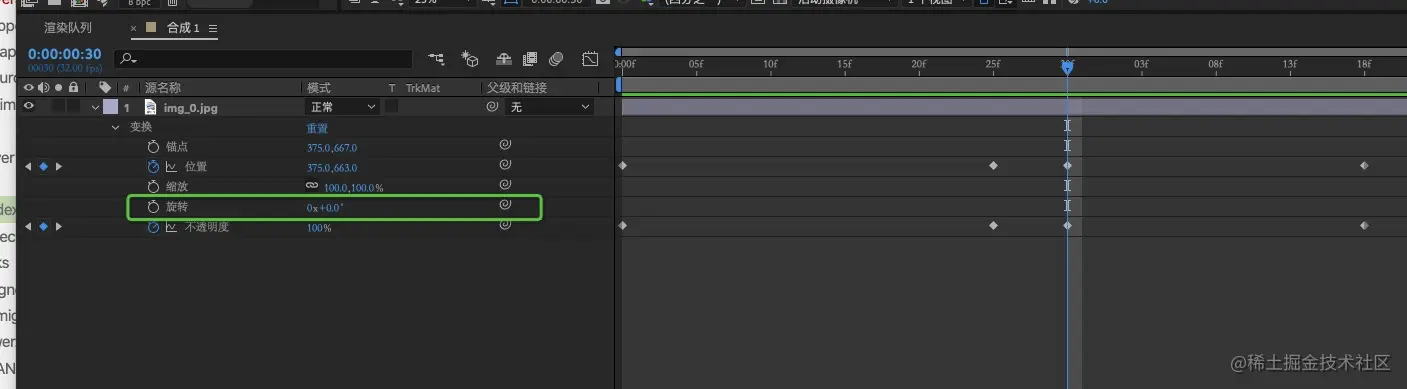Click the 模式 column header
1407x389 pixels.
pos(318,88)
